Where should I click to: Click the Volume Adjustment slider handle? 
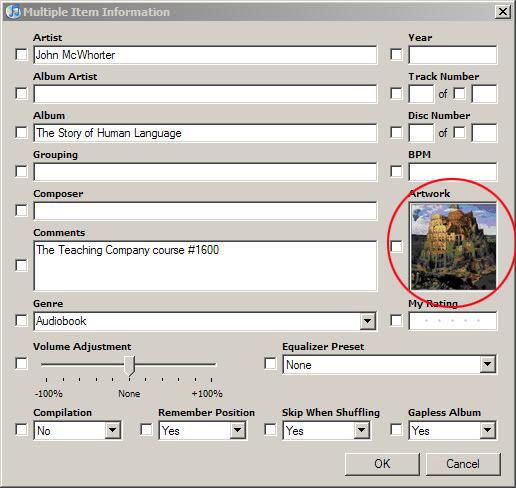point(129,366)
